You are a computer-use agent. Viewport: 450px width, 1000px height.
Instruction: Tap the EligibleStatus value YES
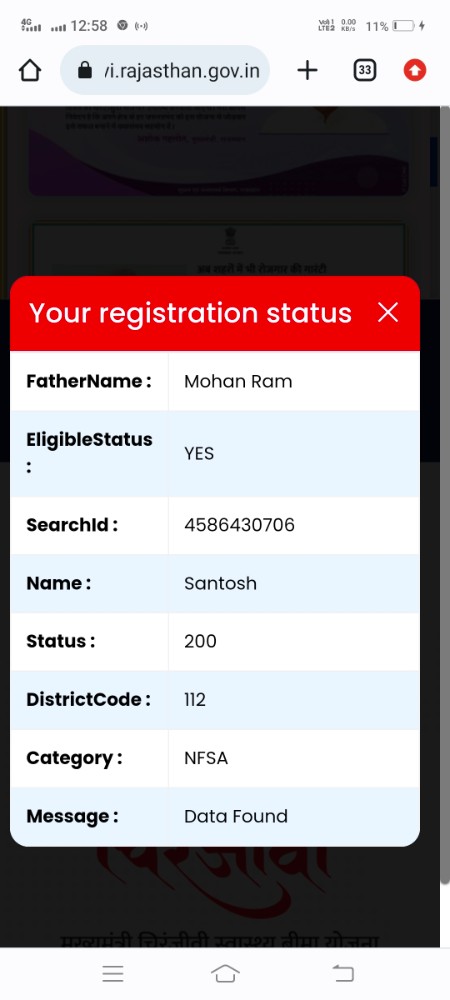199,453
